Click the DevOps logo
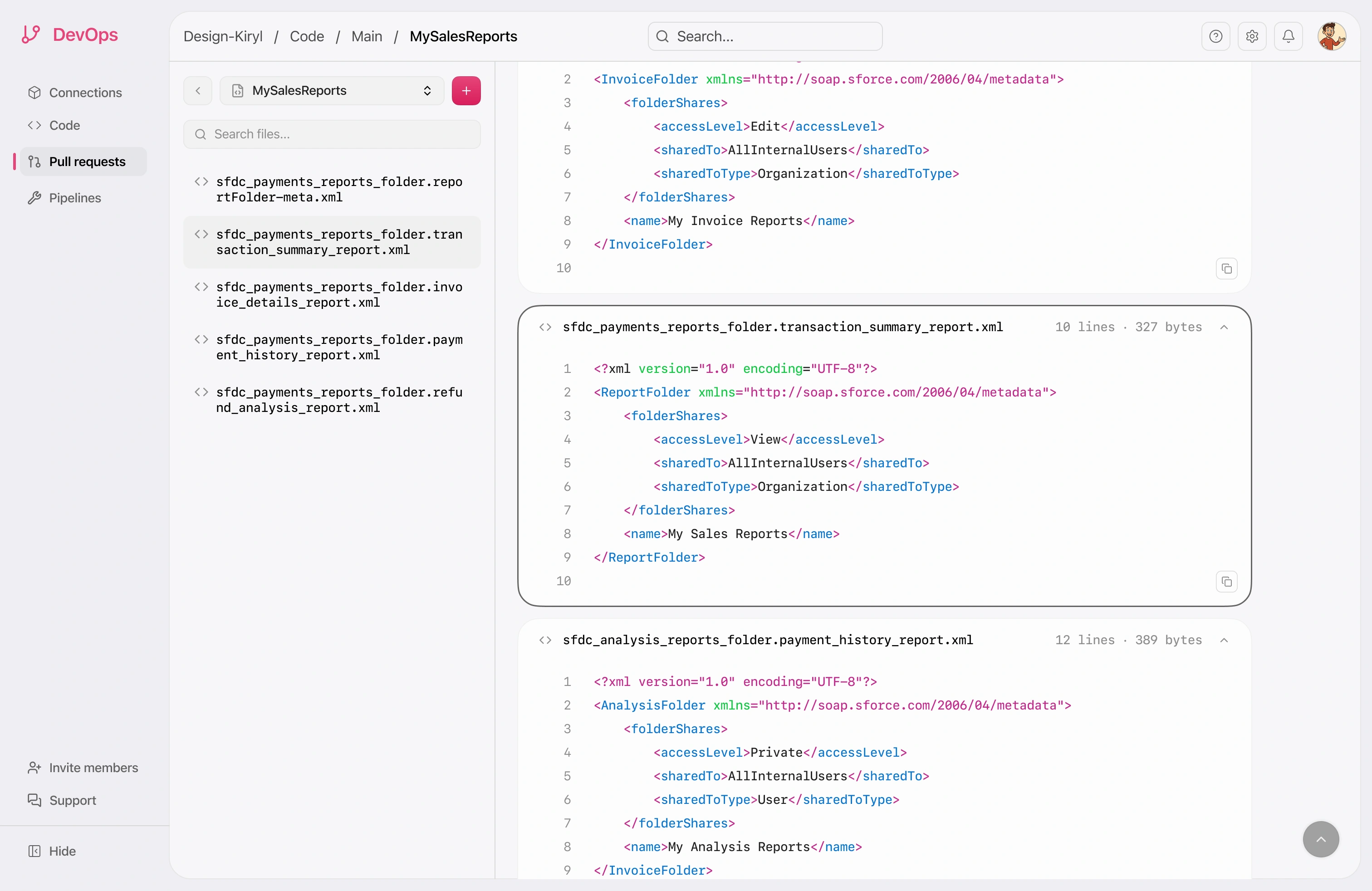1372x891 pixels. (70, 34)
